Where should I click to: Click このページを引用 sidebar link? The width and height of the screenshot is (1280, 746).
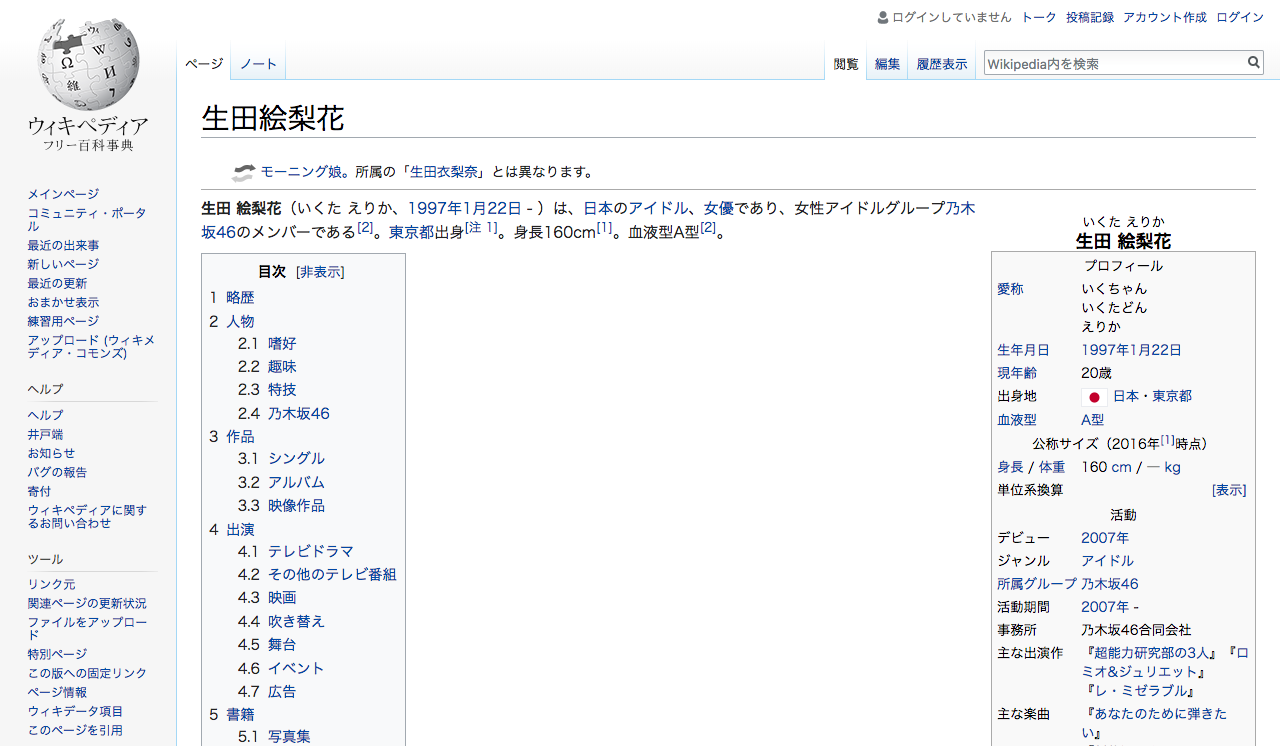point(75,730)
